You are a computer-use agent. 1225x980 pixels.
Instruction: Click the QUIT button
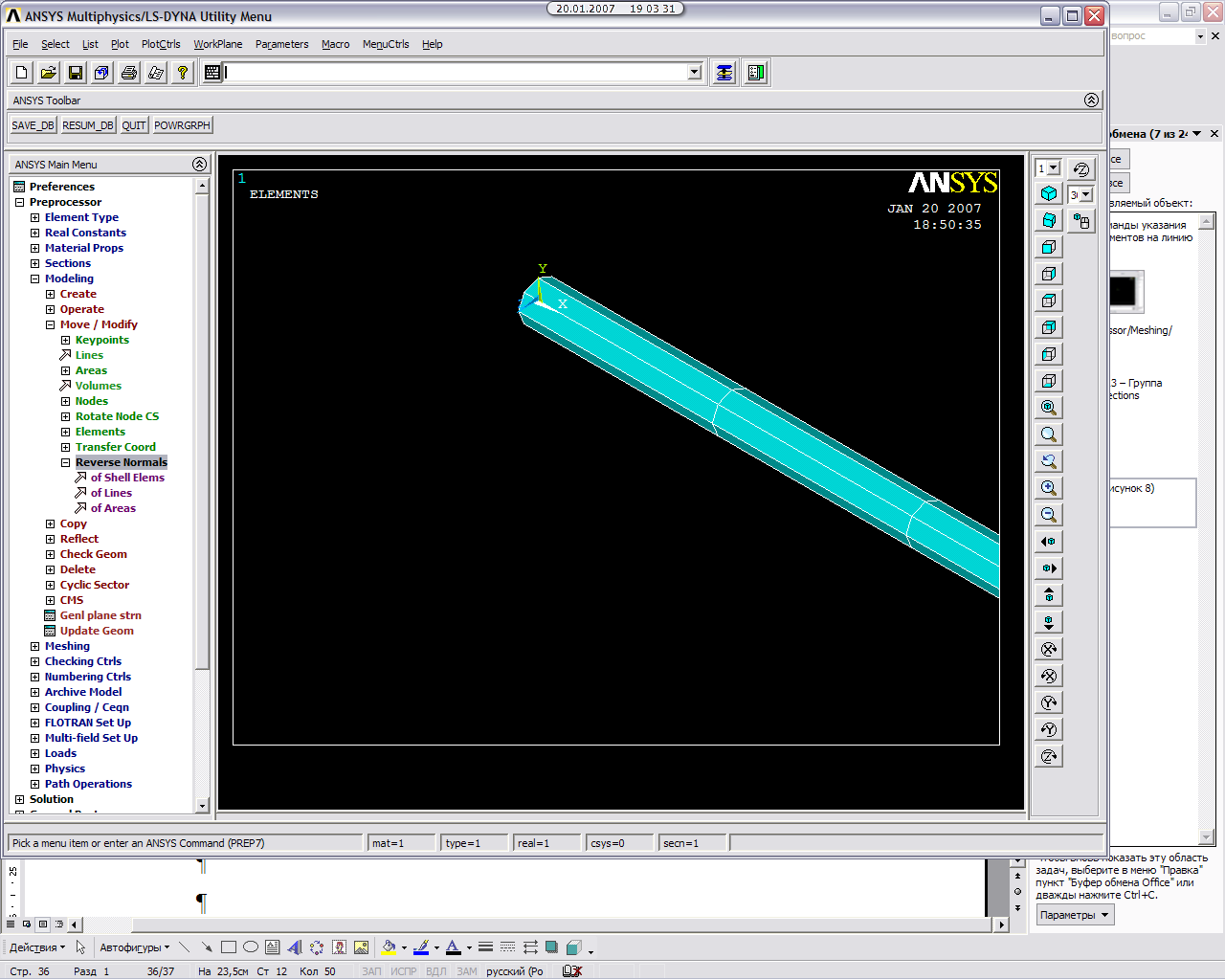coord(134,125)
